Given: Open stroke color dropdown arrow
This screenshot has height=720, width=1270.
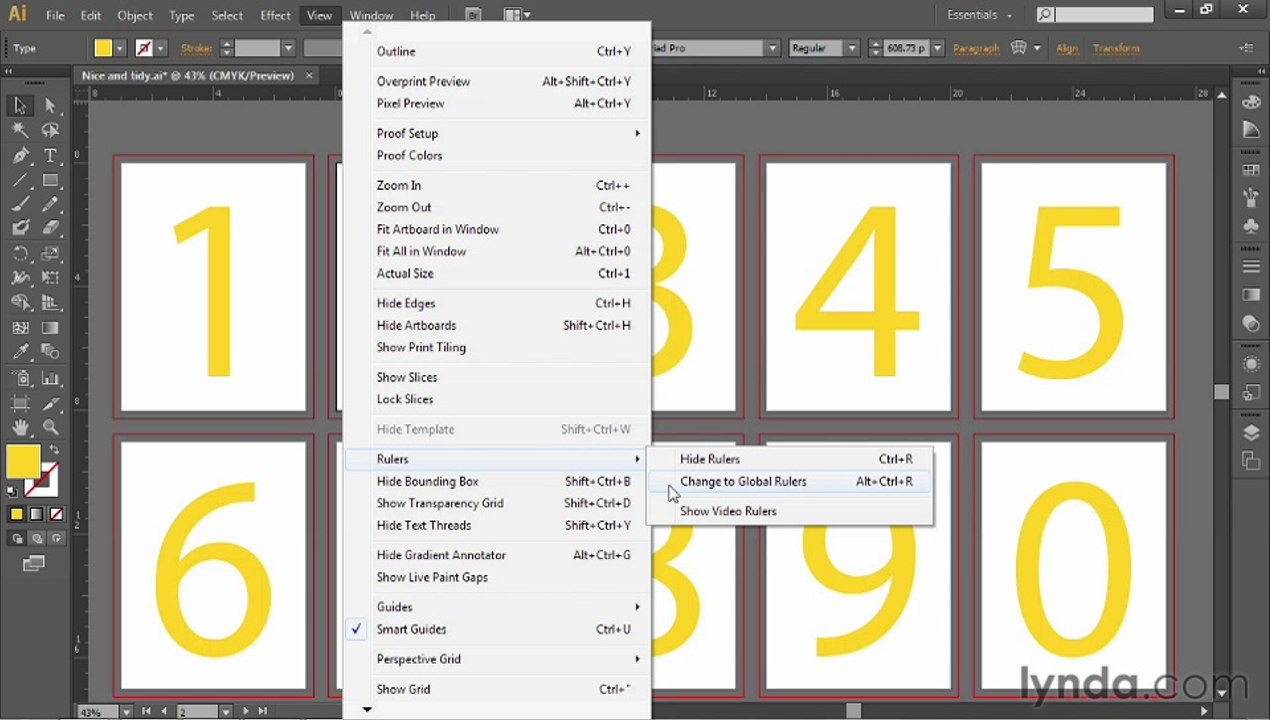Looking at the screenshot, I should (x=160, y=48).
